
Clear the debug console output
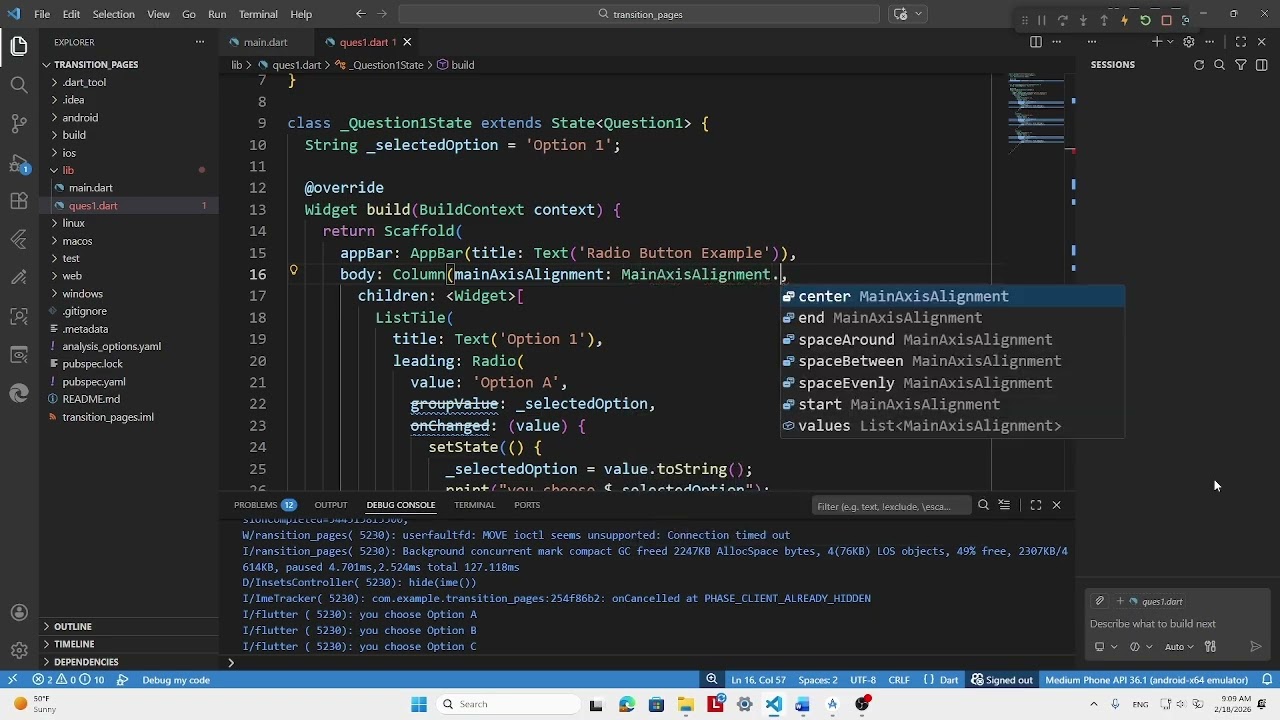pyautogui.click(x=1005, y=505)
